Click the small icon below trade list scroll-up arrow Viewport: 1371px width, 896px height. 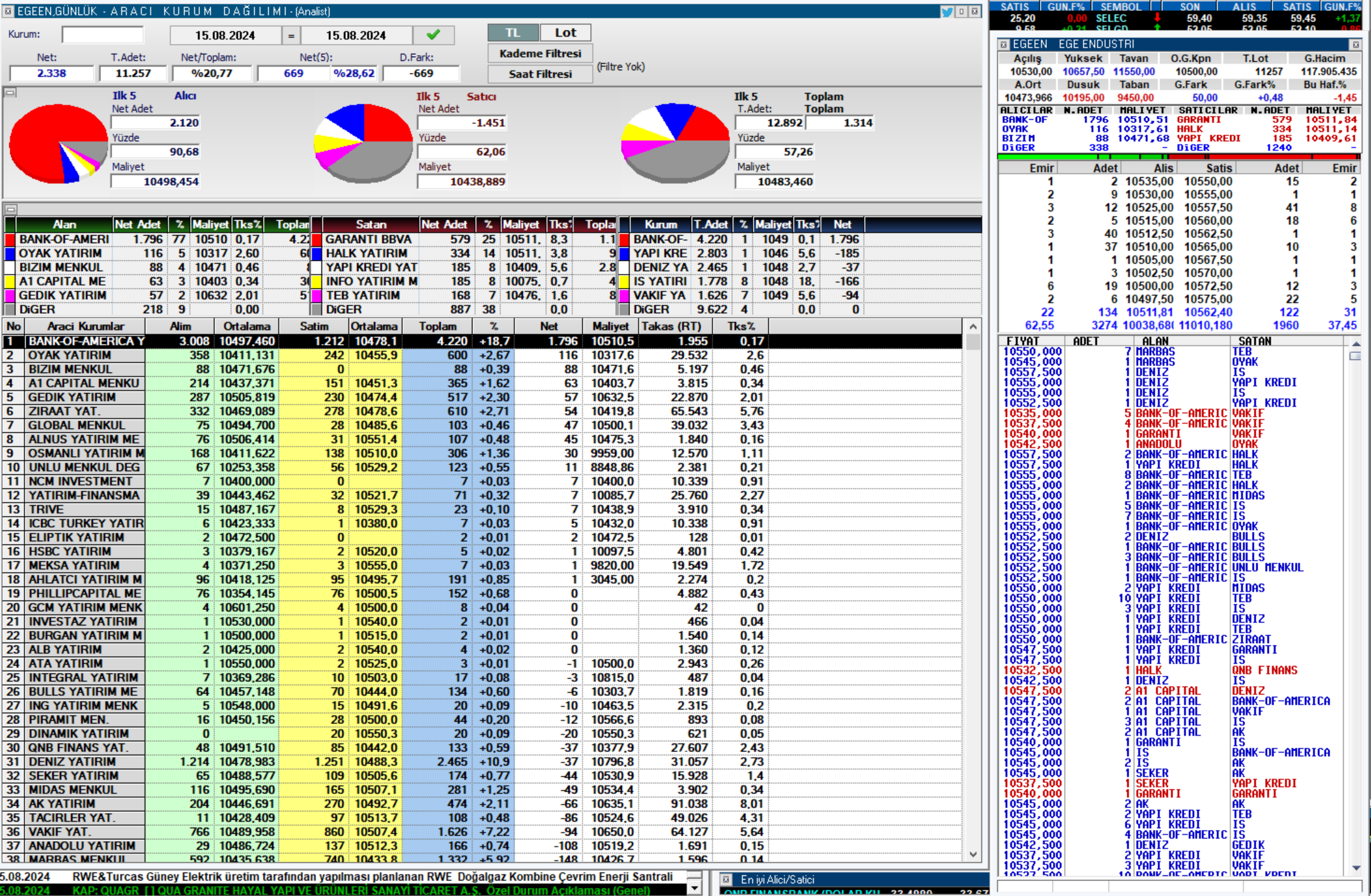1355,356
